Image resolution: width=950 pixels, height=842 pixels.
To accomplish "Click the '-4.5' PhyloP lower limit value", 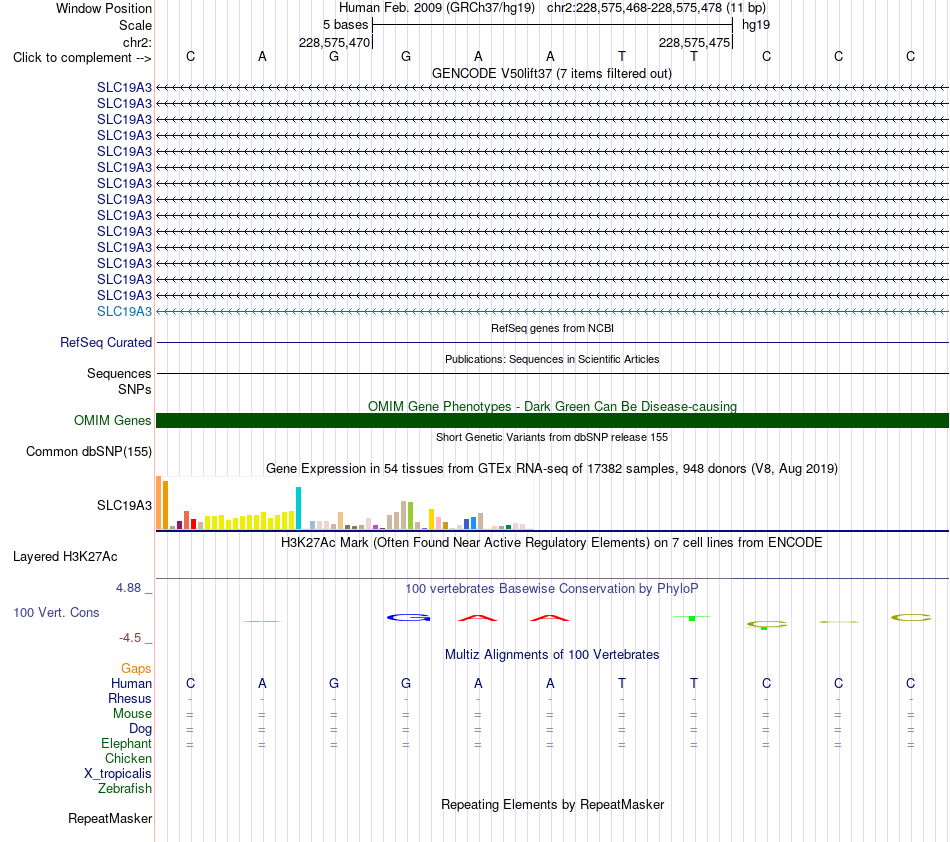I will pyautogui.click(x=130, y=637).
